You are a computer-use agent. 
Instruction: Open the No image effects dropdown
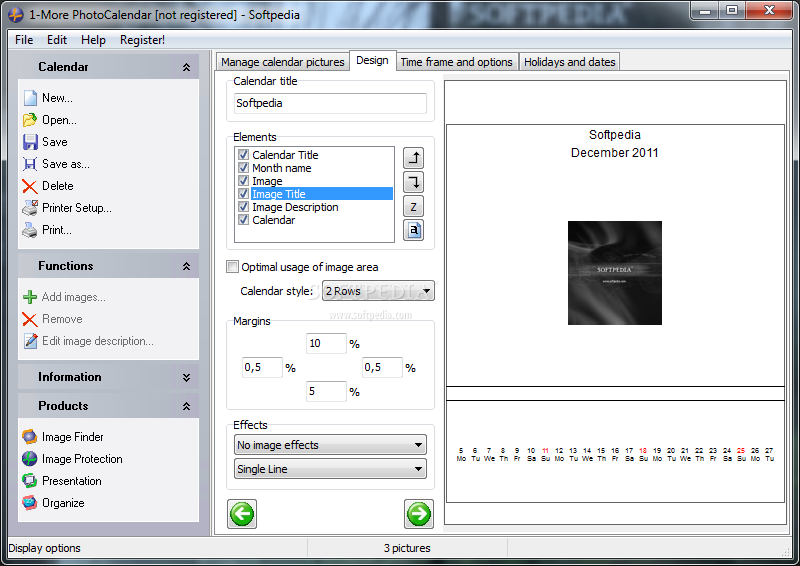coord(331,445)
